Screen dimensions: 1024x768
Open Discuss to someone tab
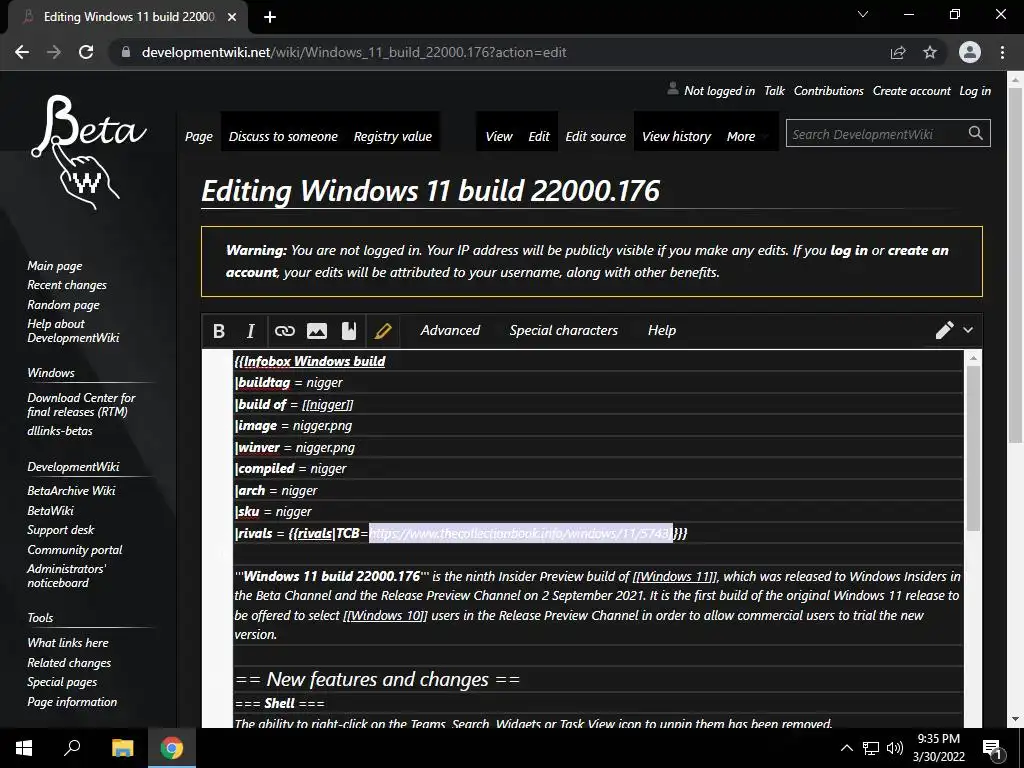click(283, 136)
